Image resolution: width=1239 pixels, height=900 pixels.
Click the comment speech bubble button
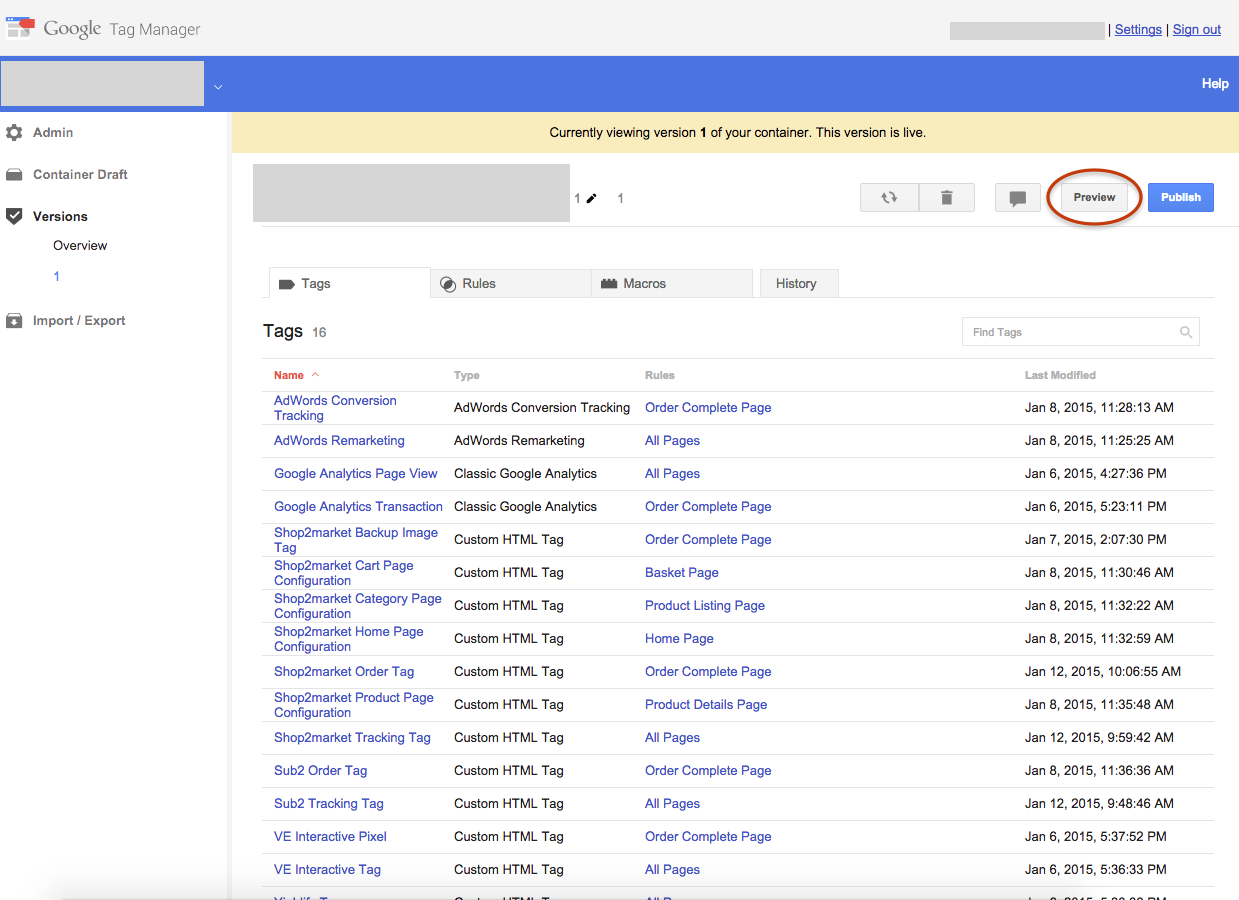coord(1018,198)
